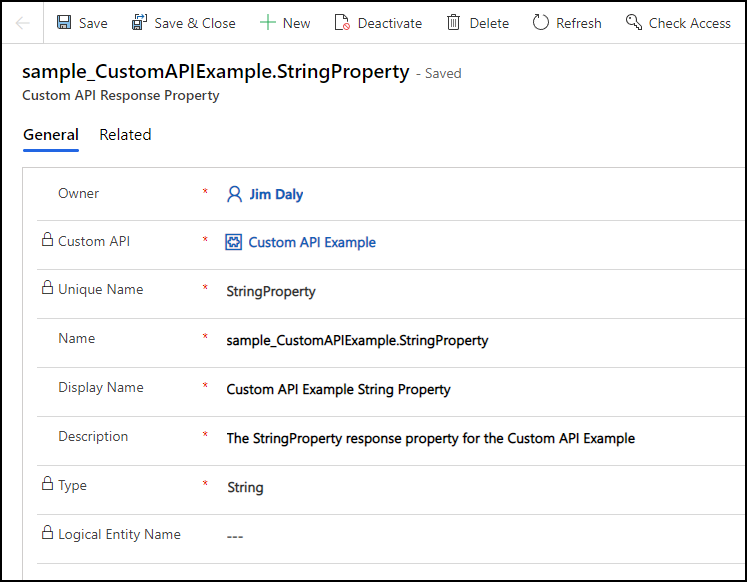Click the Custom API entity icon

click(234, 242)
